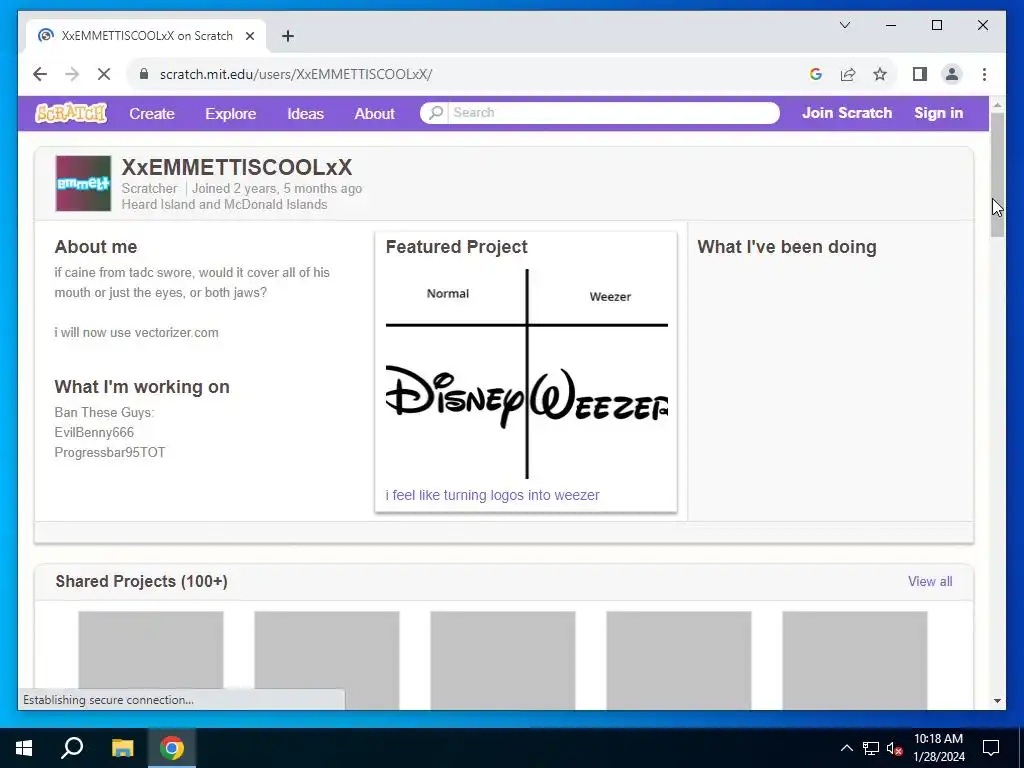Click the Google icon in address bar
The image size is (1024, 768).
tap(816, 74)
